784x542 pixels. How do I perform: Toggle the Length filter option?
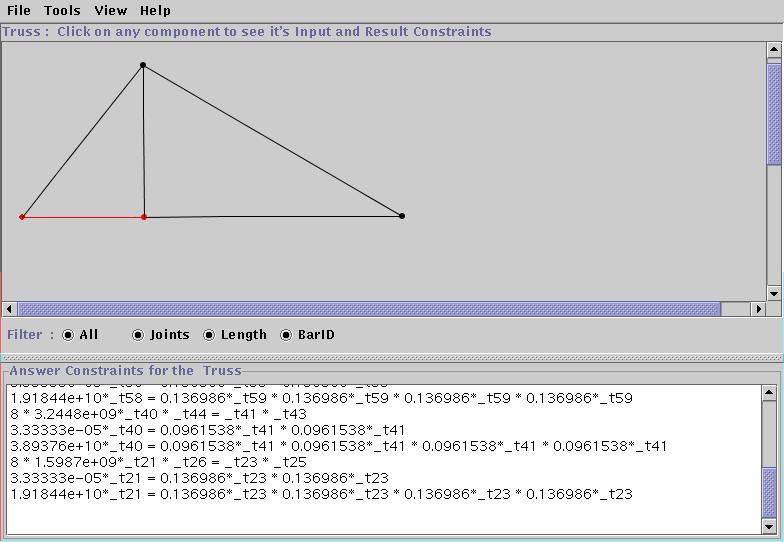209,335
